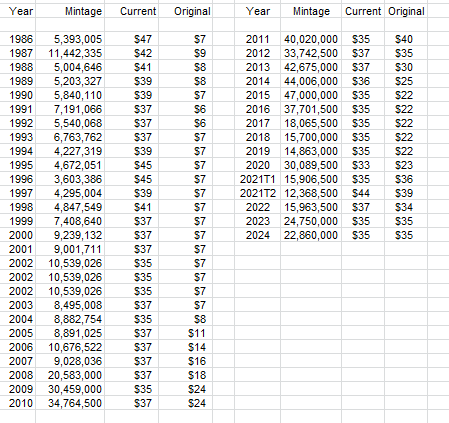Click the $18 original price for 2008
This screenshot has width=449, height=423.
pos(185,375)
